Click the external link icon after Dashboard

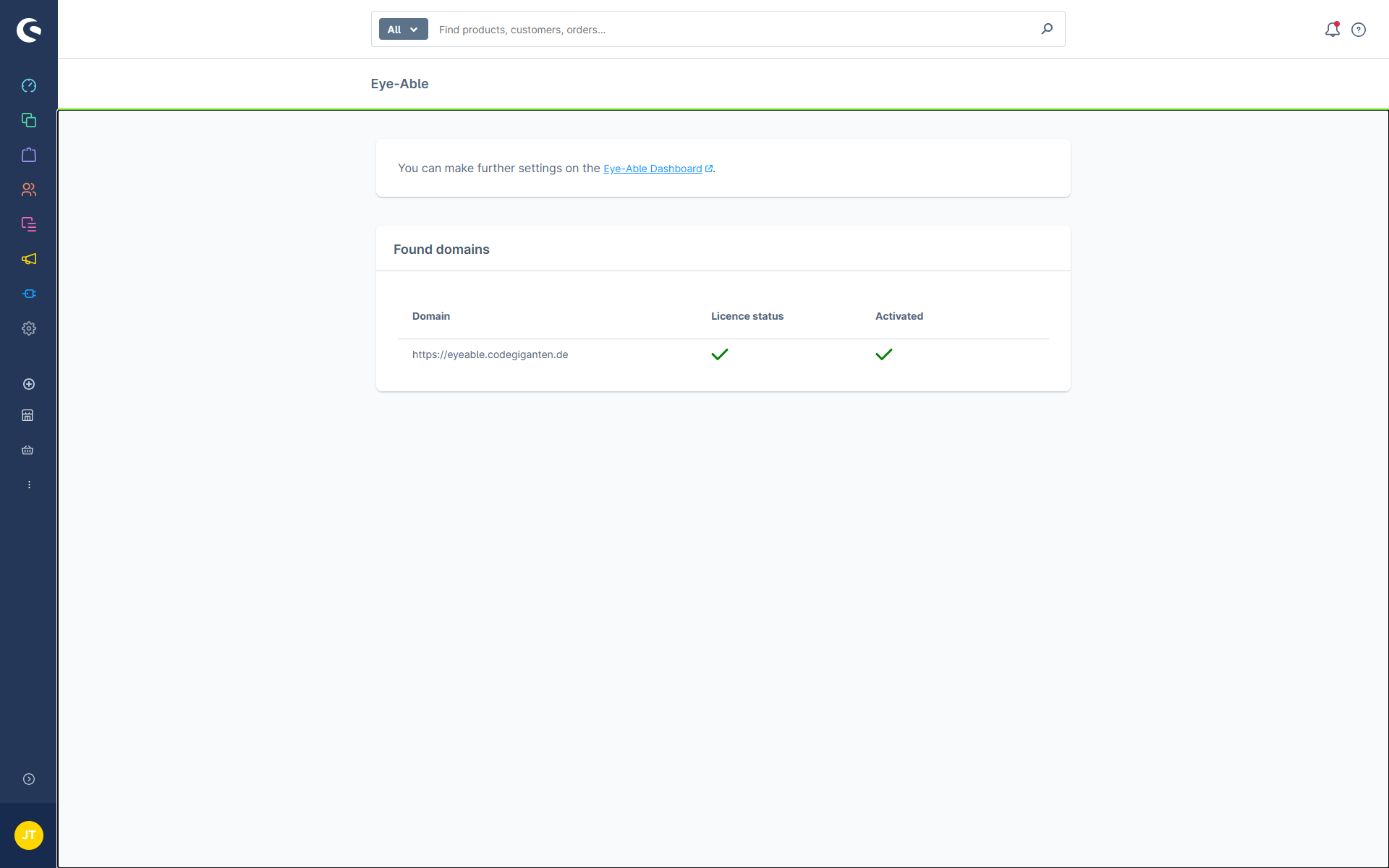709,169
